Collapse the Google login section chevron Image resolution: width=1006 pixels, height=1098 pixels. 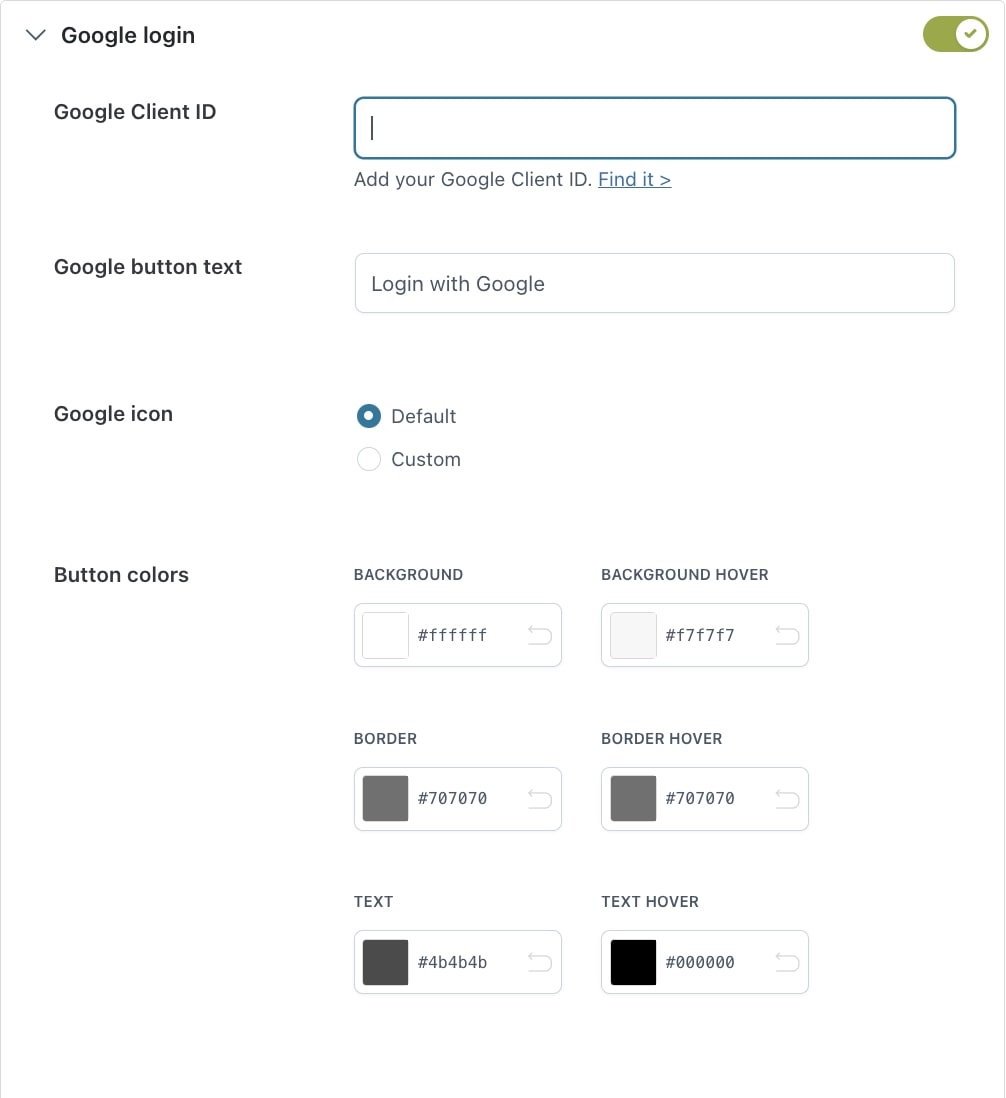click(36, 35)
